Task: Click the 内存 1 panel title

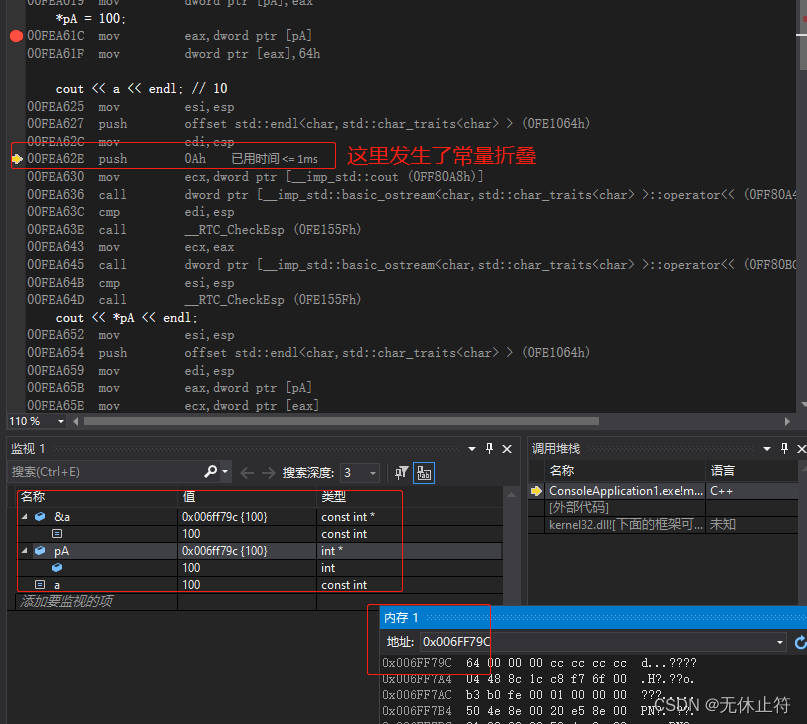Action: (x=401, y=617)
